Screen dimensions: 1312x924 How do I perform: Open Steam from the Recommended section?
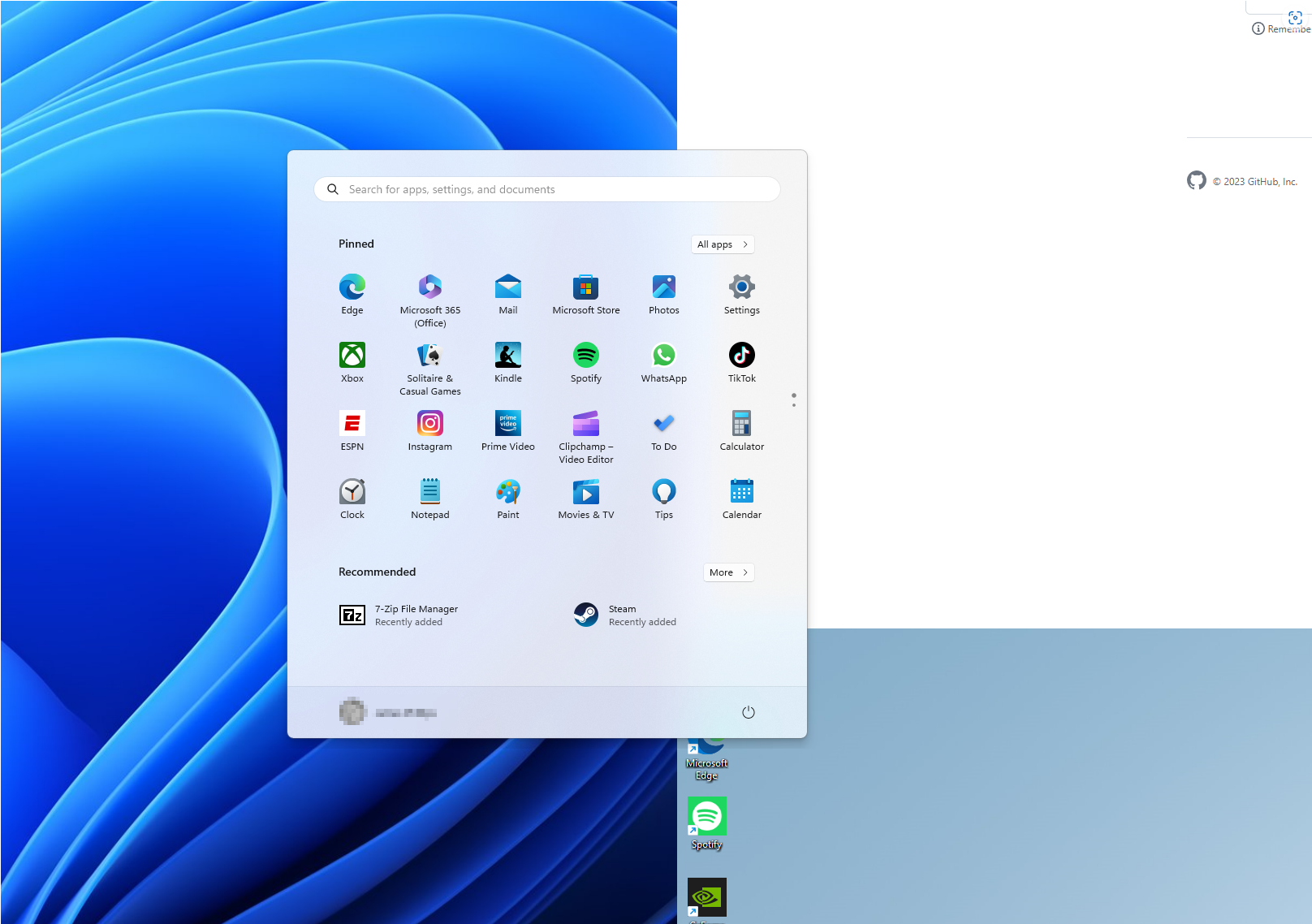pos(624,615)
